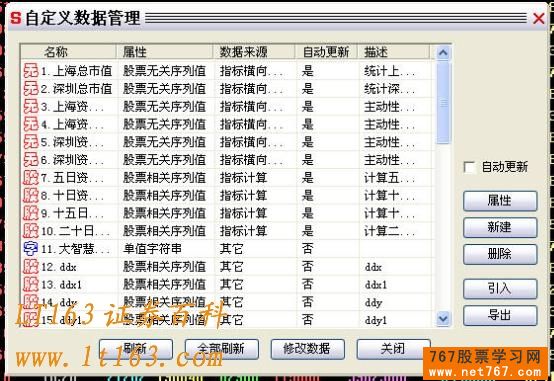Enable the 自动更新 checkbox

click(x=470, y=167)
